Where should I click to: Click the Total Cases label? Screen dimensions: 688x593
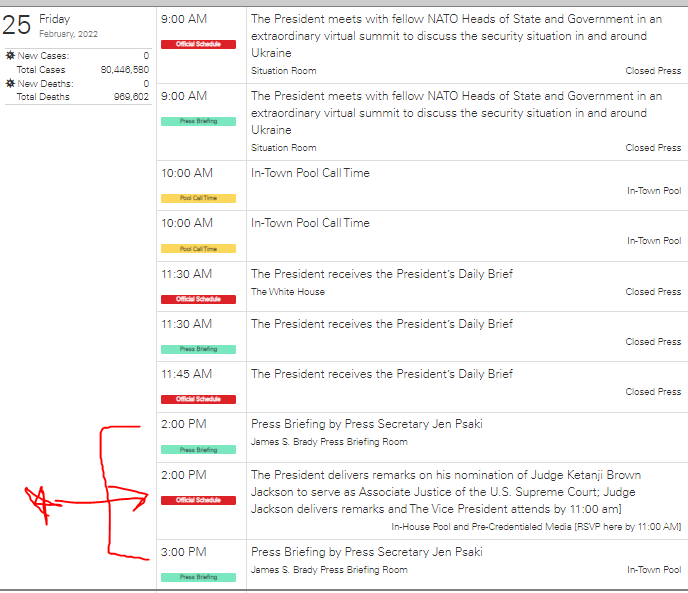point(41,70)
